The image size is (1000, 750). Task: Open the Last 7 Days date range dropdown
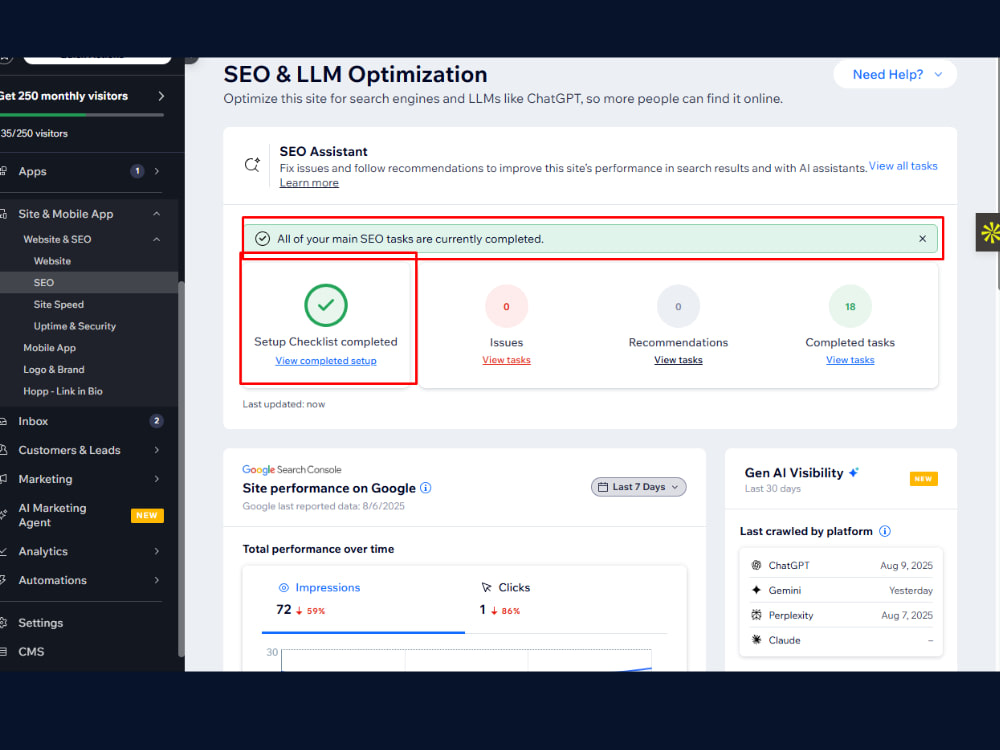(638, 487)
